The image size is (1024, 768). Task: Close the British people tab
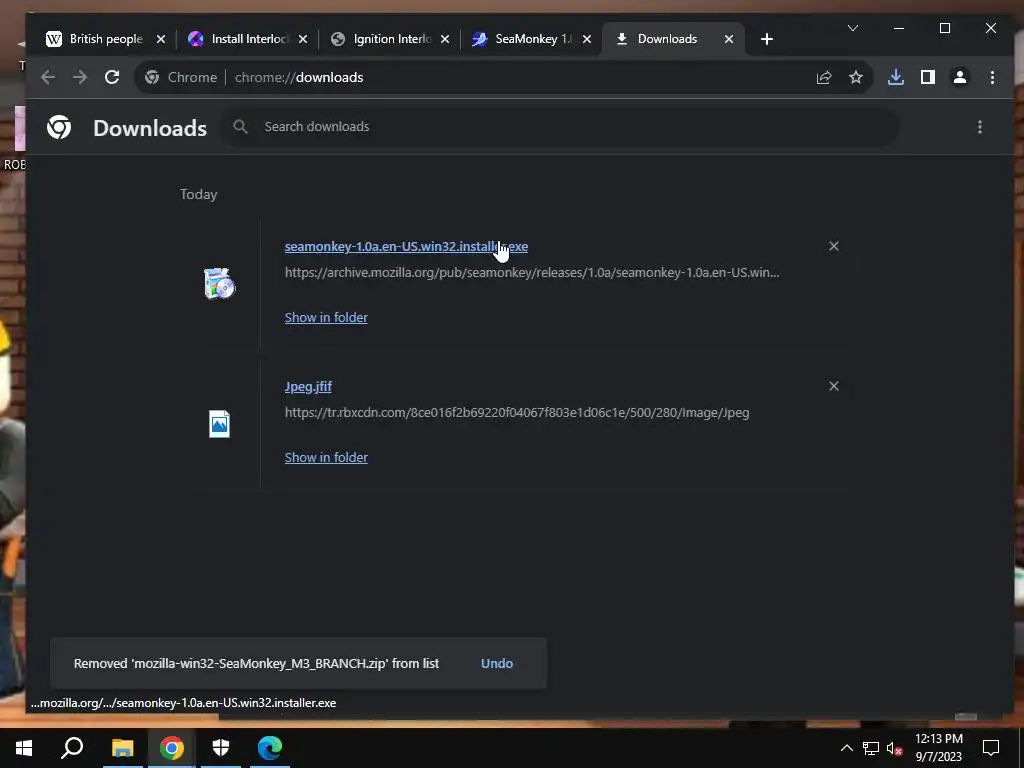click(161, 39)
